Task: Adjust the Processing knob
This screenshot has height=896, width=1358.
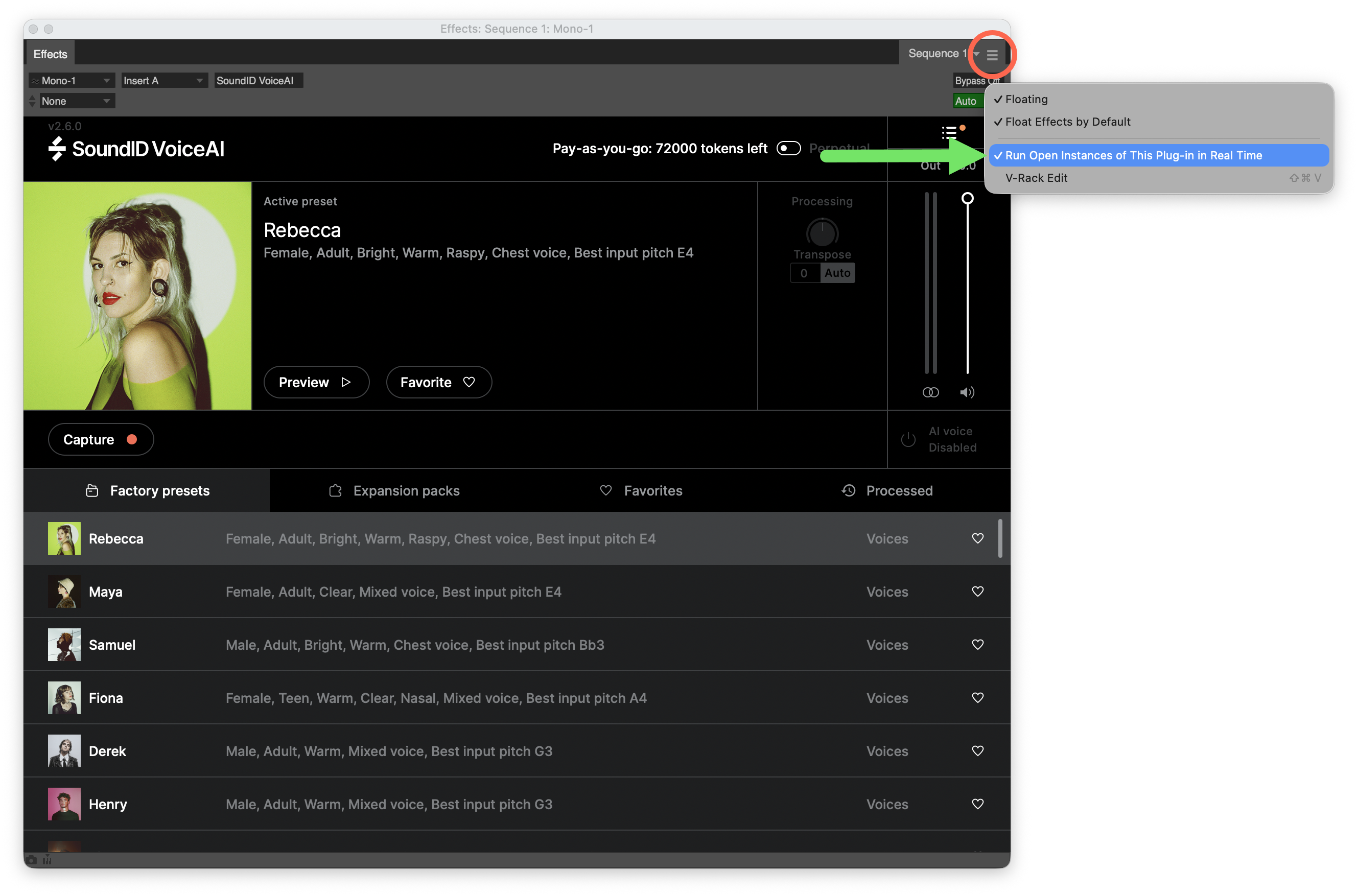Action: pos(822,233)
